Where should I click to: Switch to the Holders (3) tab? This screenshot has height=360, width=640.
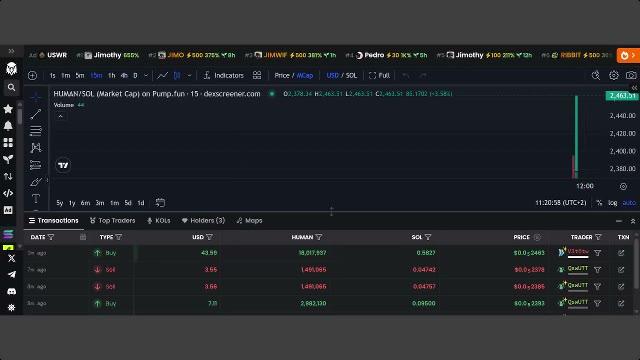click(203, 220)
